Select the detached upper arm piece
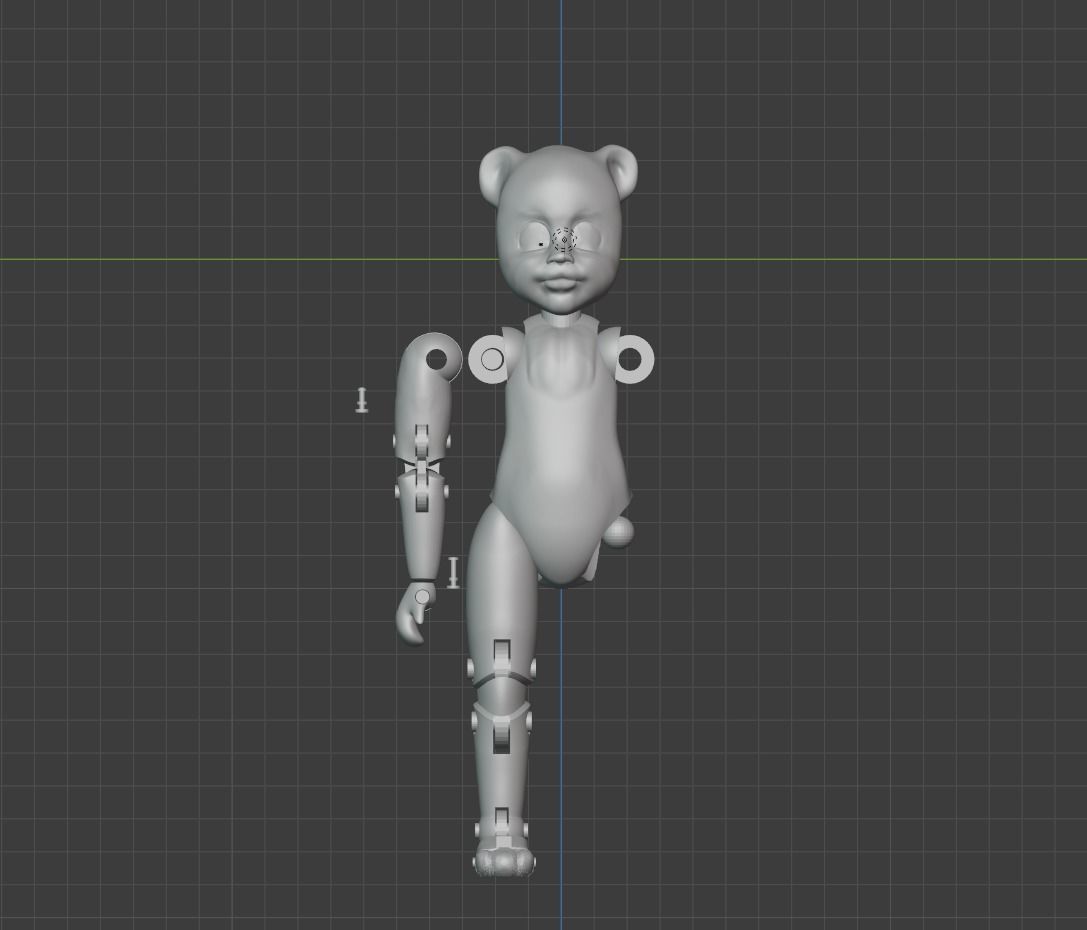Viewport: 1087px width, 930px height. 424,398
